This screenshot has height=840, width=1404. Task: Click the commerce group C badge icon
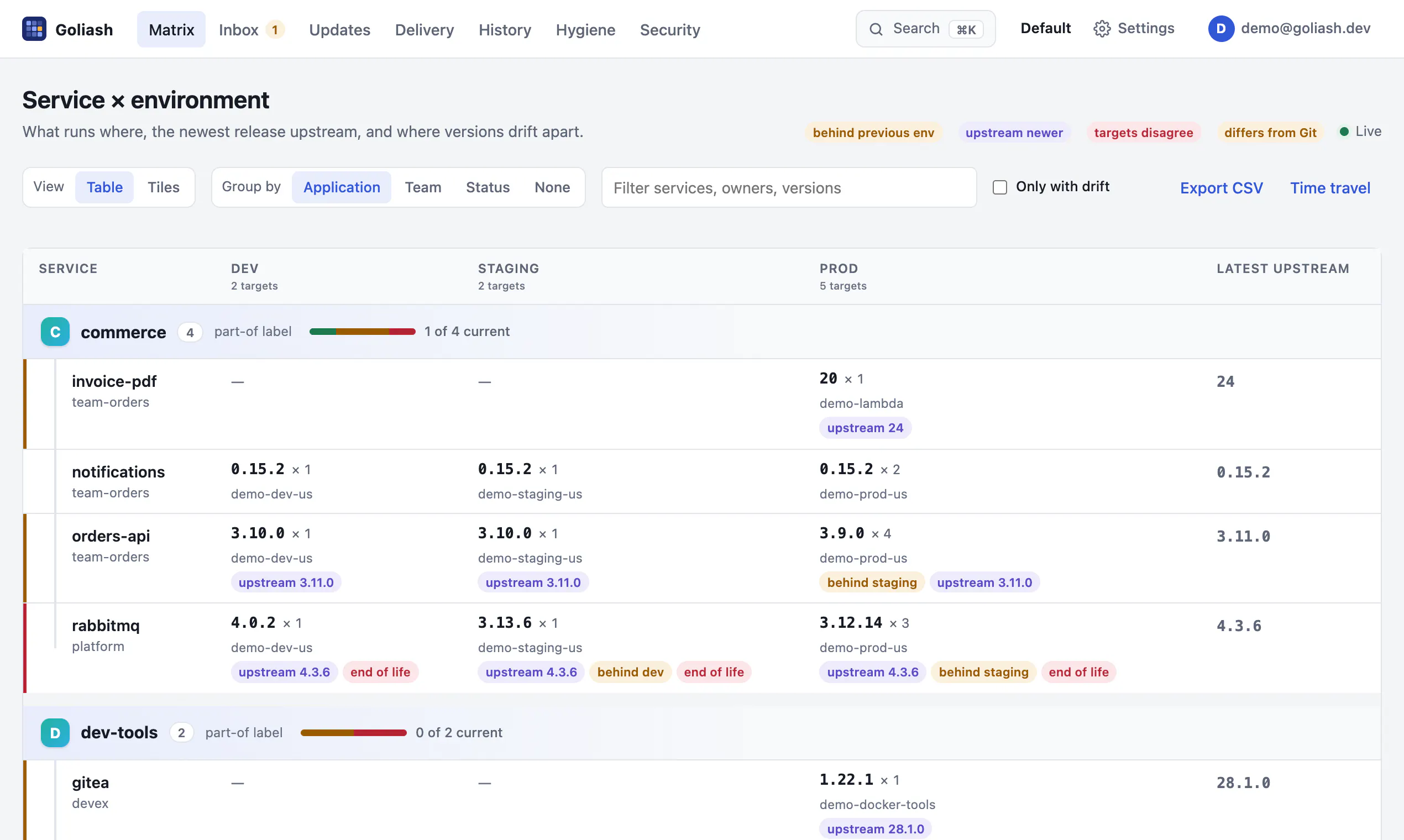(55, 332)
